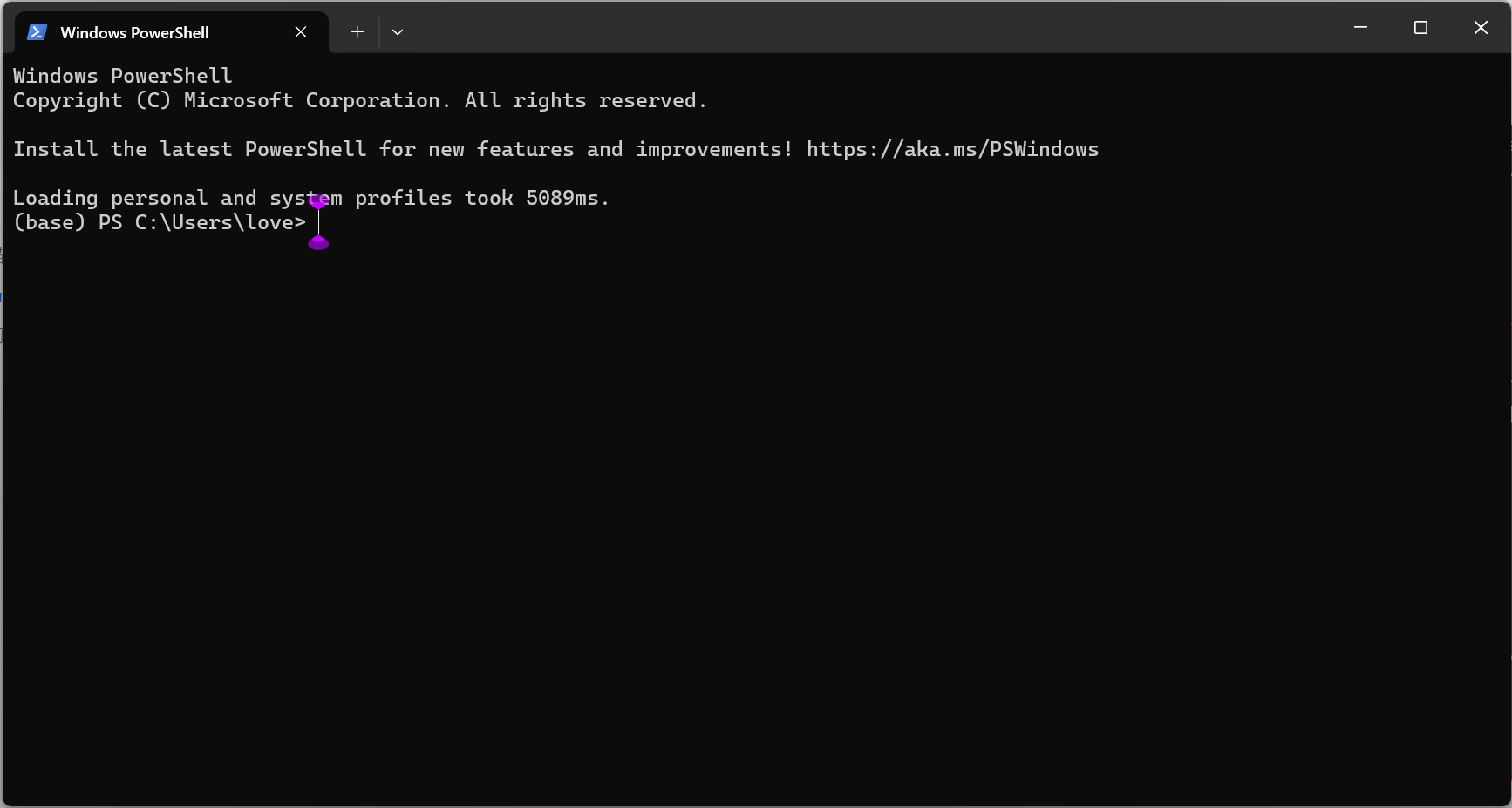Click the maximize icon in the title bar

(1421, 27)
